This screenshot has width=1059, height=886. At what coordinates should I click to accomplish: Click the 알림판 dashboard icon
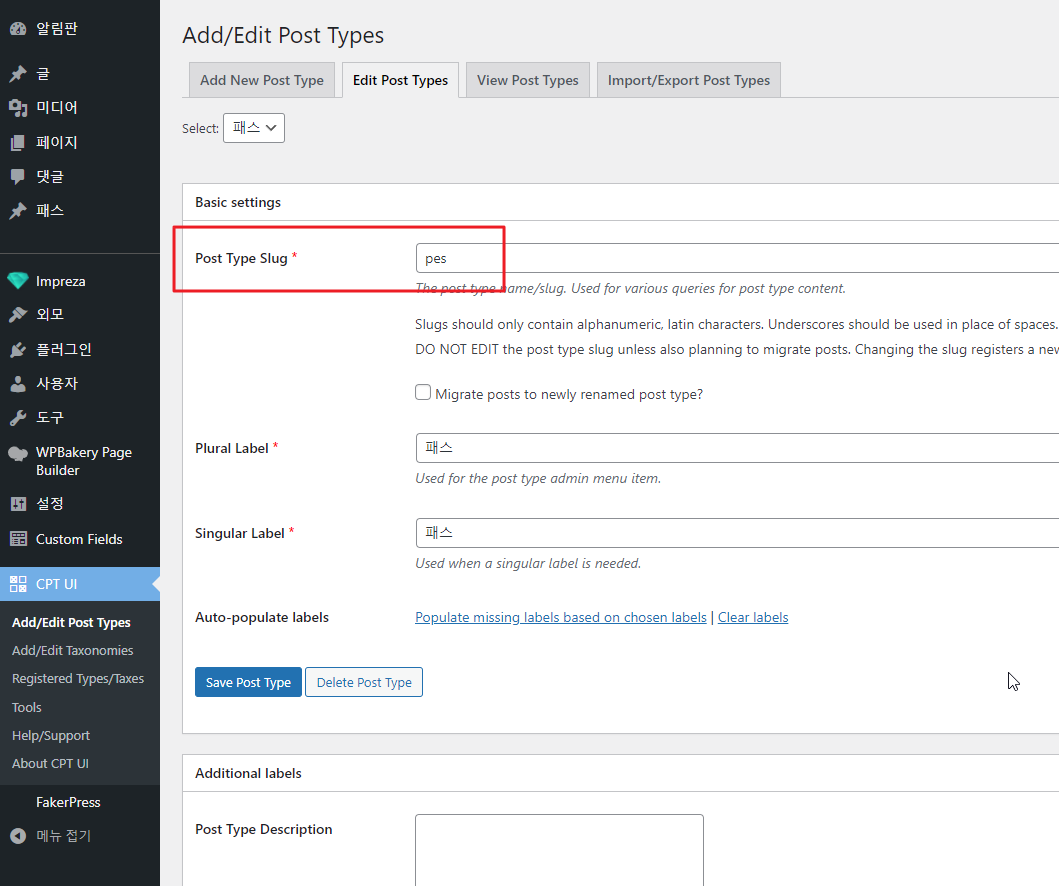18,29
